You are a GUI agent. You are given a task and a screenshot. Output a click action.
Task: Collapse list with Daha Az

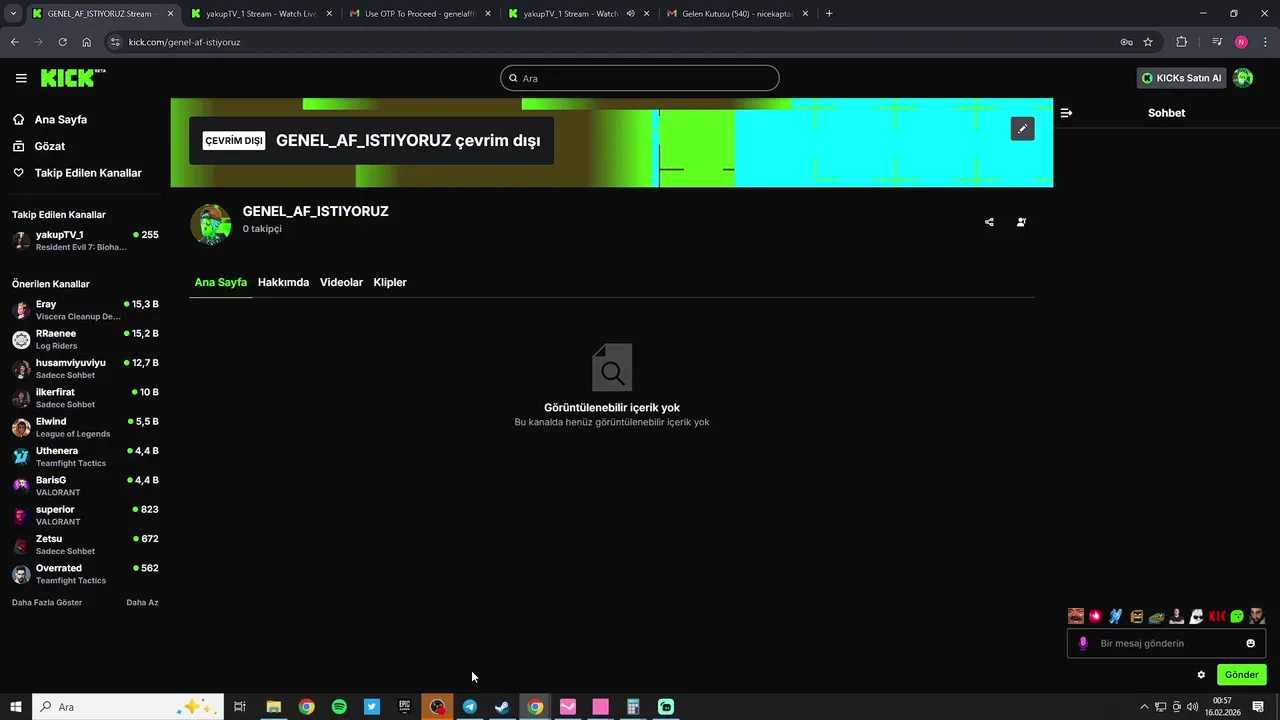click(x=142, y=602)
